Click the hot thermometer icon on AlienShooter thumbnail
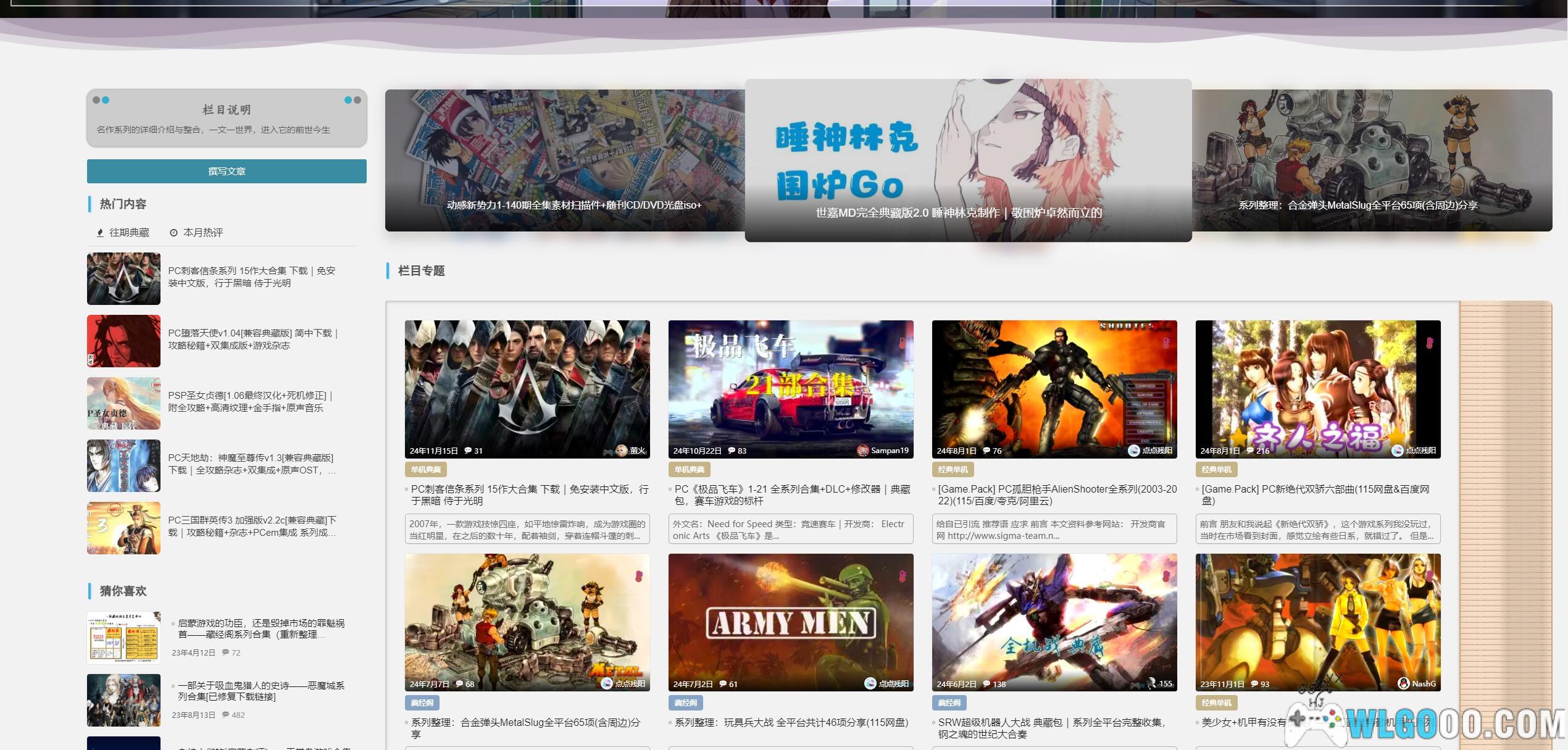The width and height of the screenshot is (1568, 750). coord(1166,343)
